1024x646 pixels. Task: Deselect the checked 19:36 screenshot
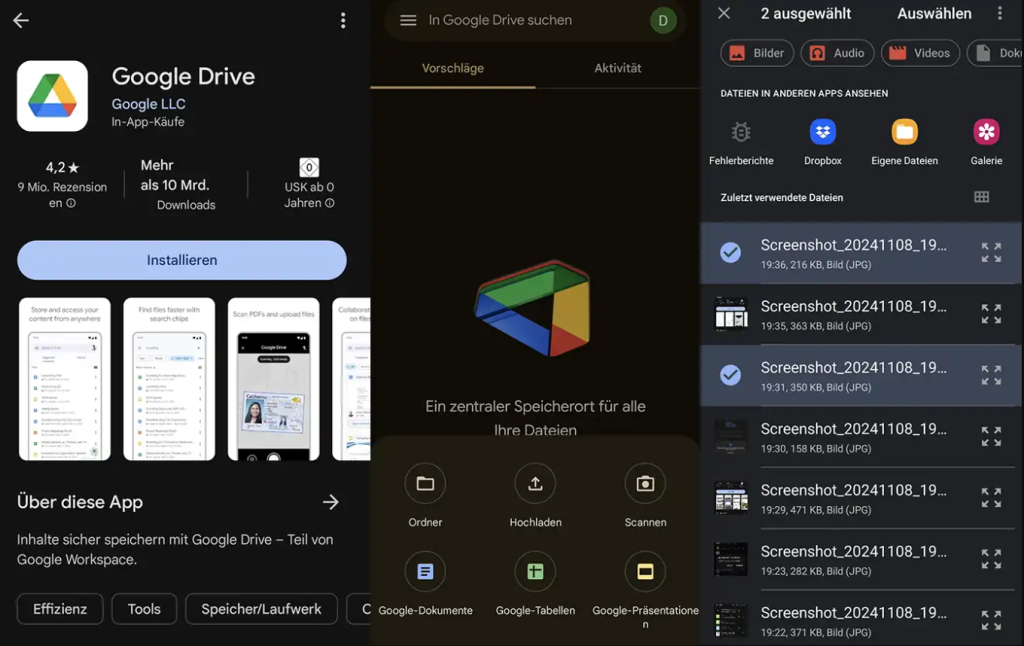[726, 253]
